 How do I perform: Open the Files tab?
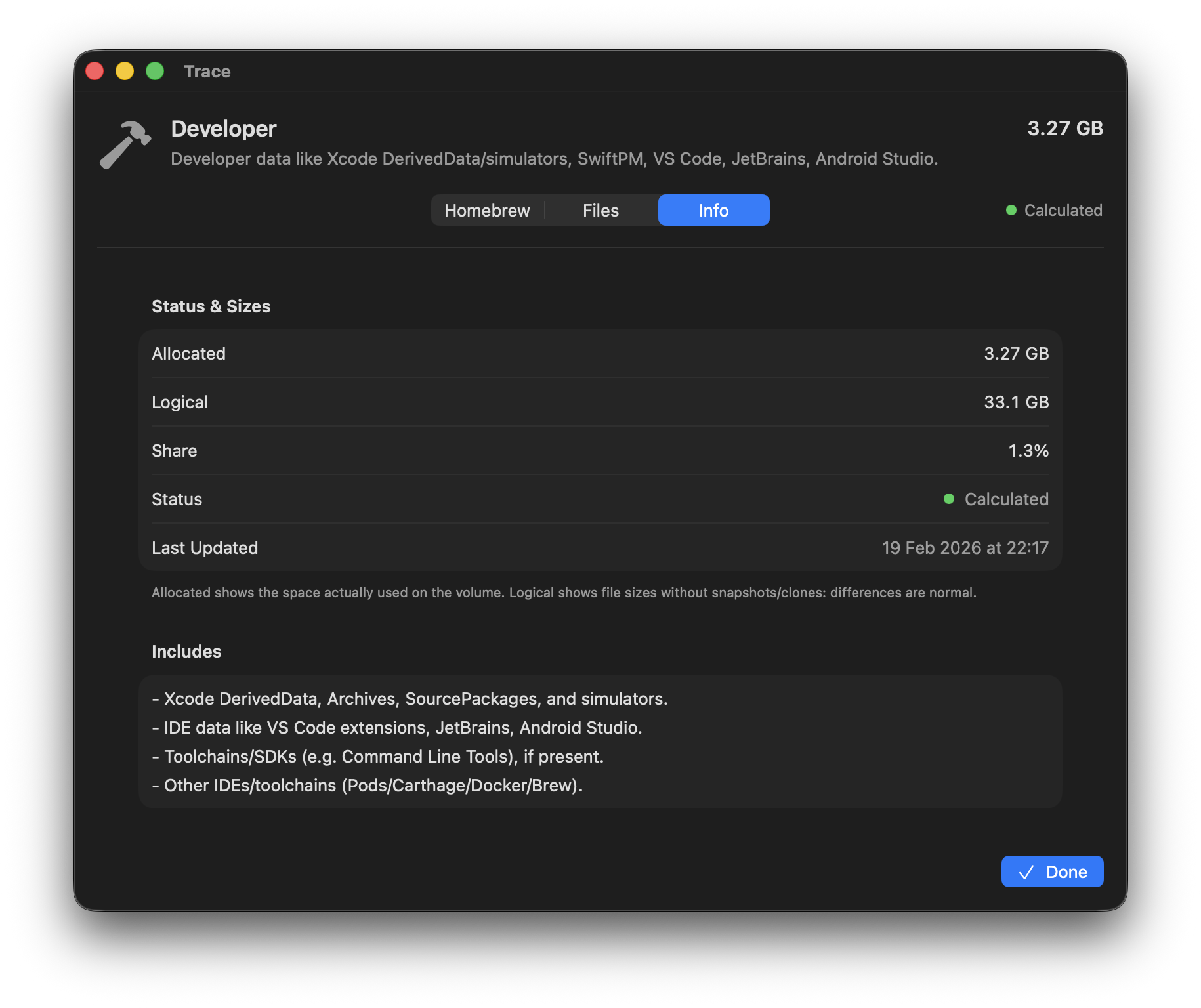click(x=600, y=210)
